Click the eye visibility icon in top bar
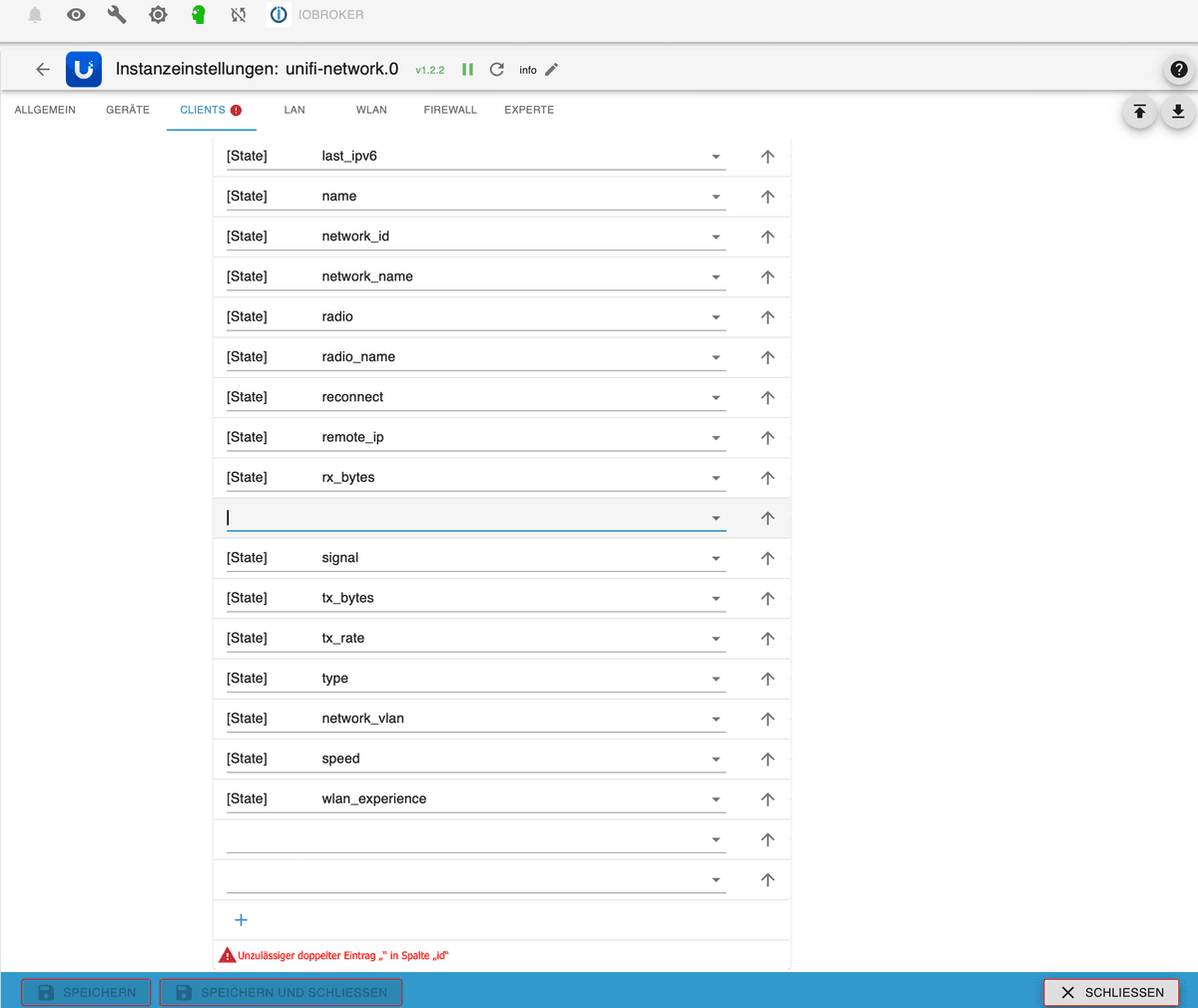 coord(76,15)
